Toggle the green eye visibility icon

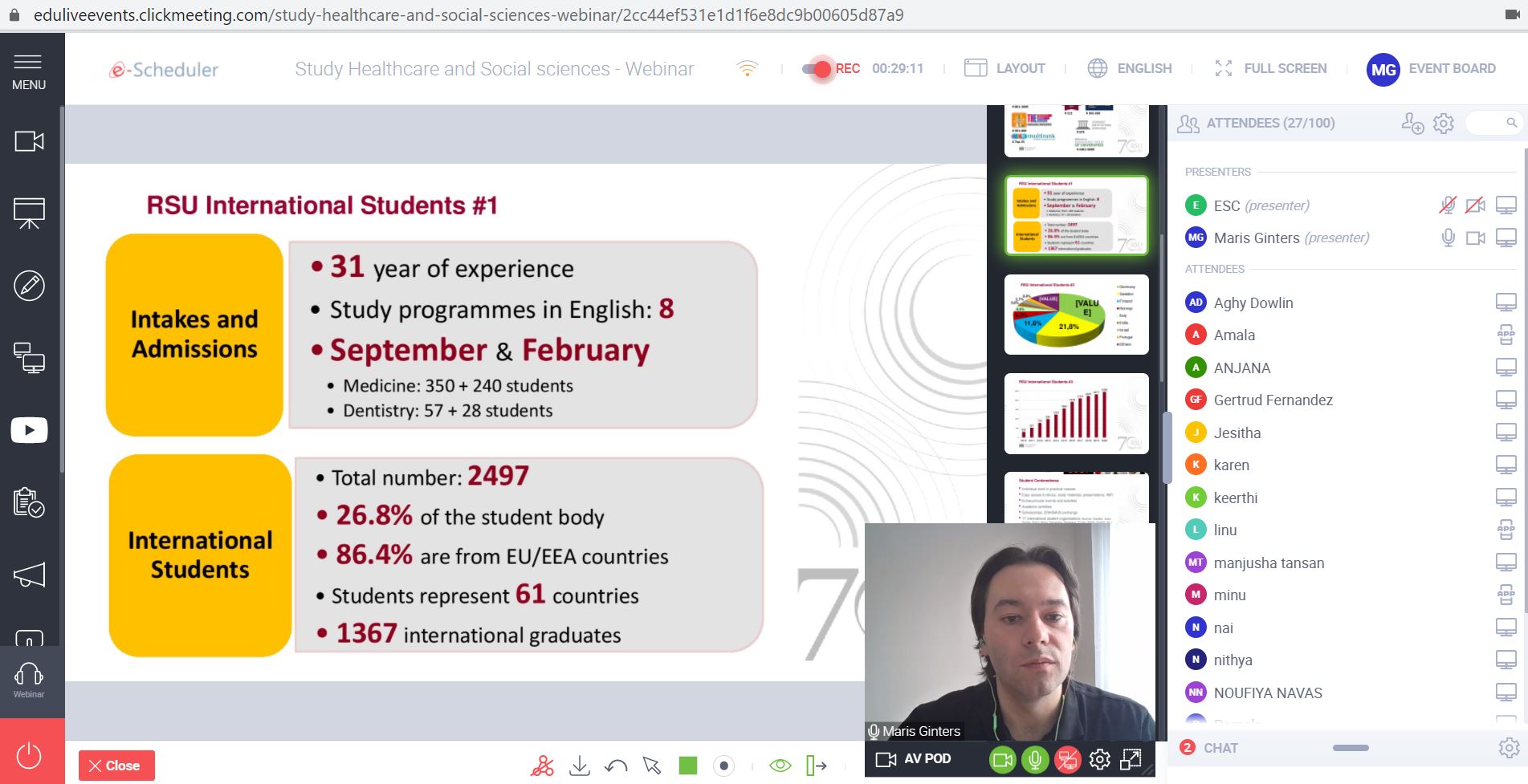pyautogui.click(x=780, y=766)
